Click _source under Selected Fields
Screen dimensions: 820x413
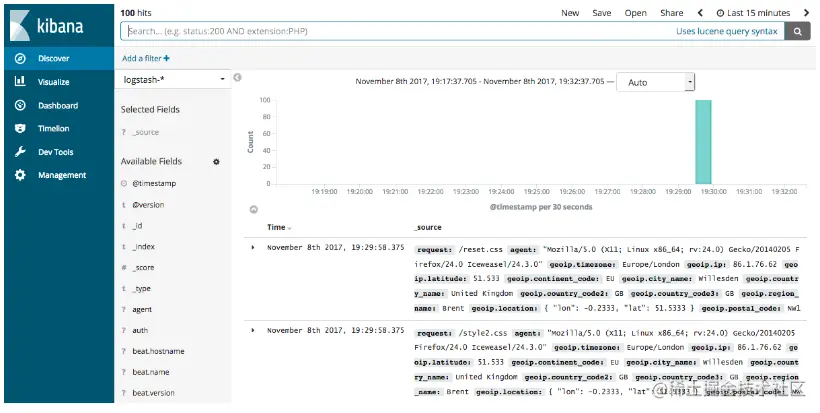[x=145, y=132]
